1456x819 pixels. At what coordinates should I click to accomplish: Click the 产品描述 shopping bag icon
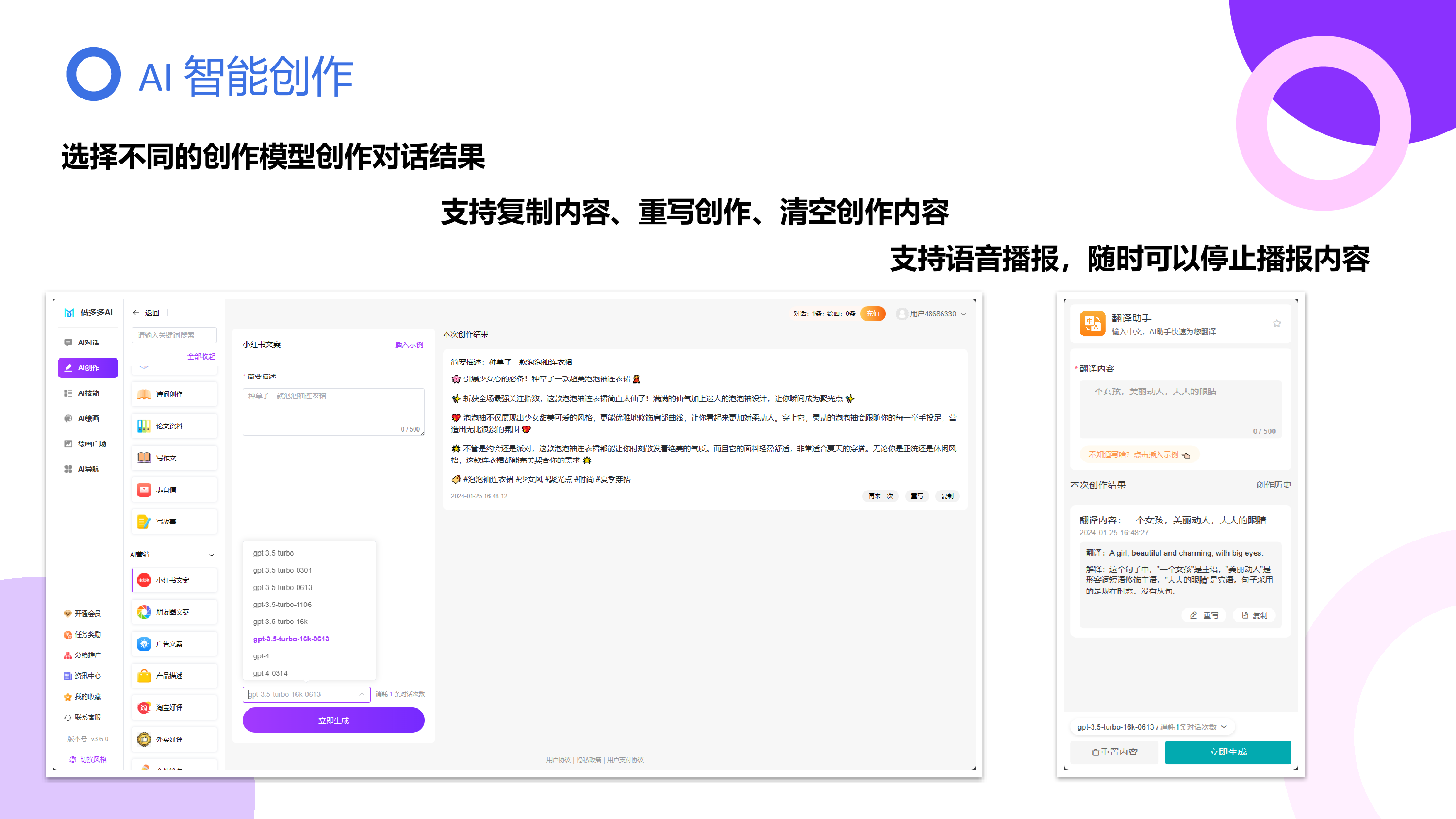click(x=144, y=675)
